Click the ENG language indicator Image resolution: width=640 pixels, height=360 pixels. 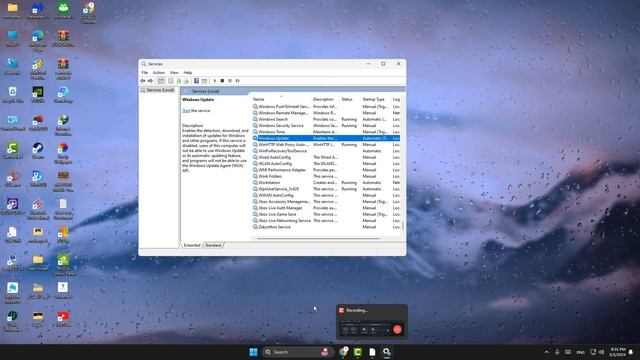point(580,352)
